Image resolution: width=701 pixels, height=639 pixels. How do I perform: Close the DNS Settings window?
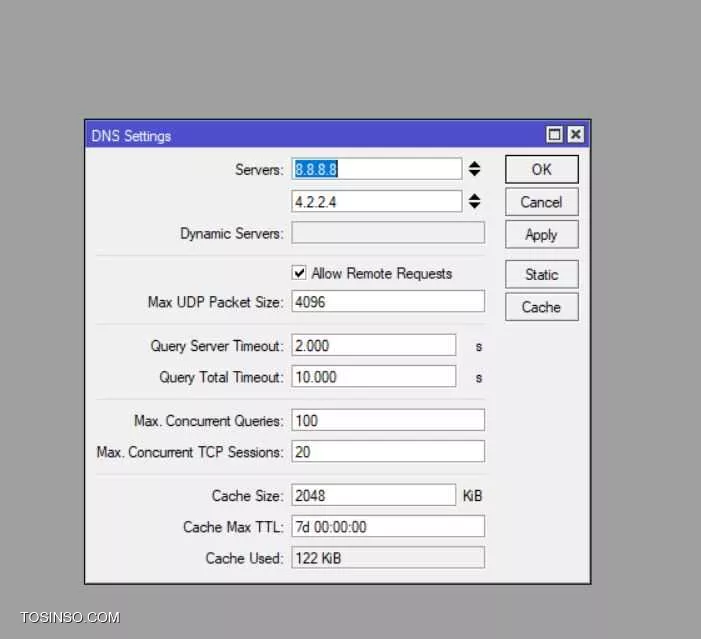575,135
